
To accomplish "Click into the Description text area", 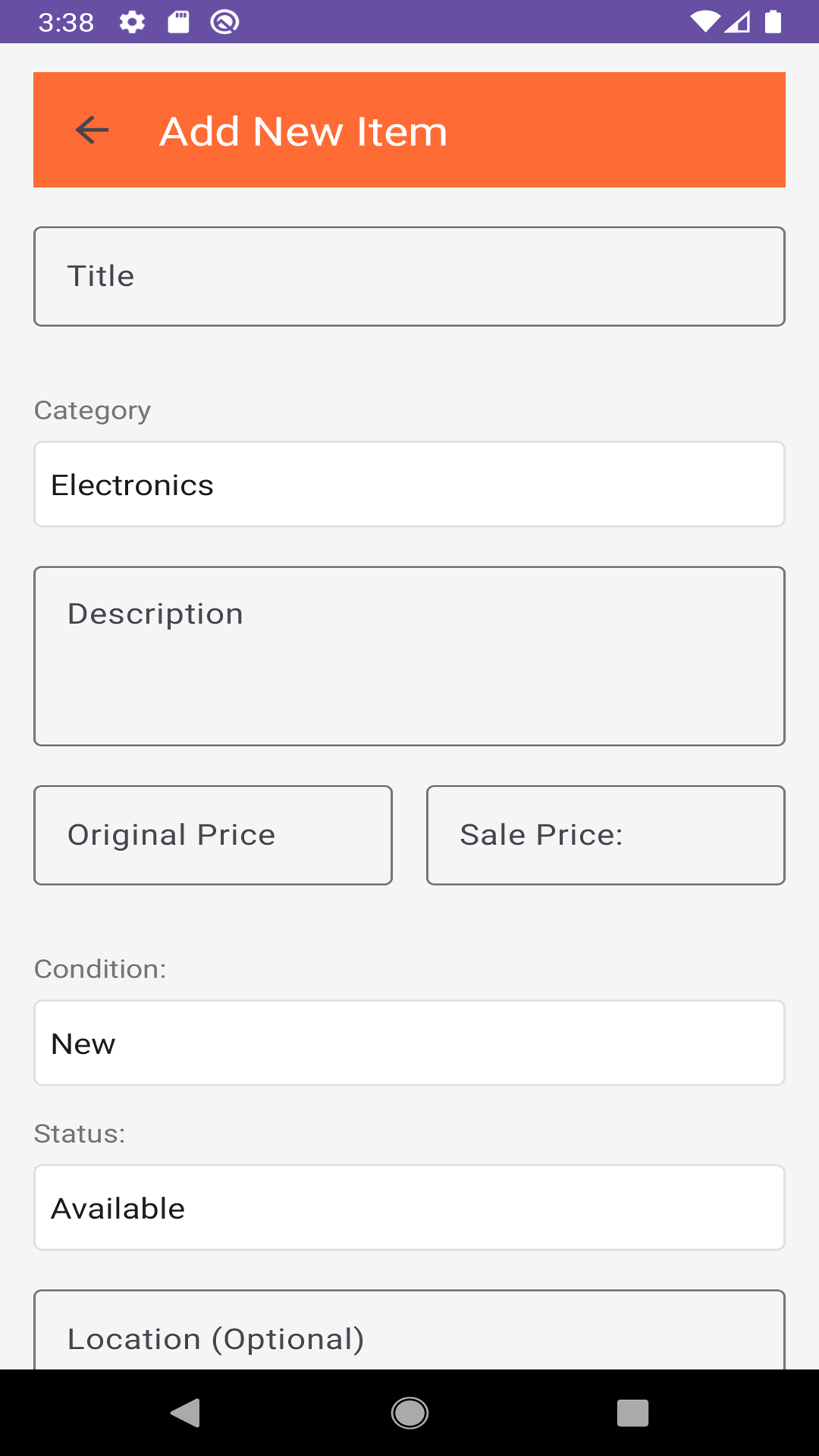I will click(409, 656).
